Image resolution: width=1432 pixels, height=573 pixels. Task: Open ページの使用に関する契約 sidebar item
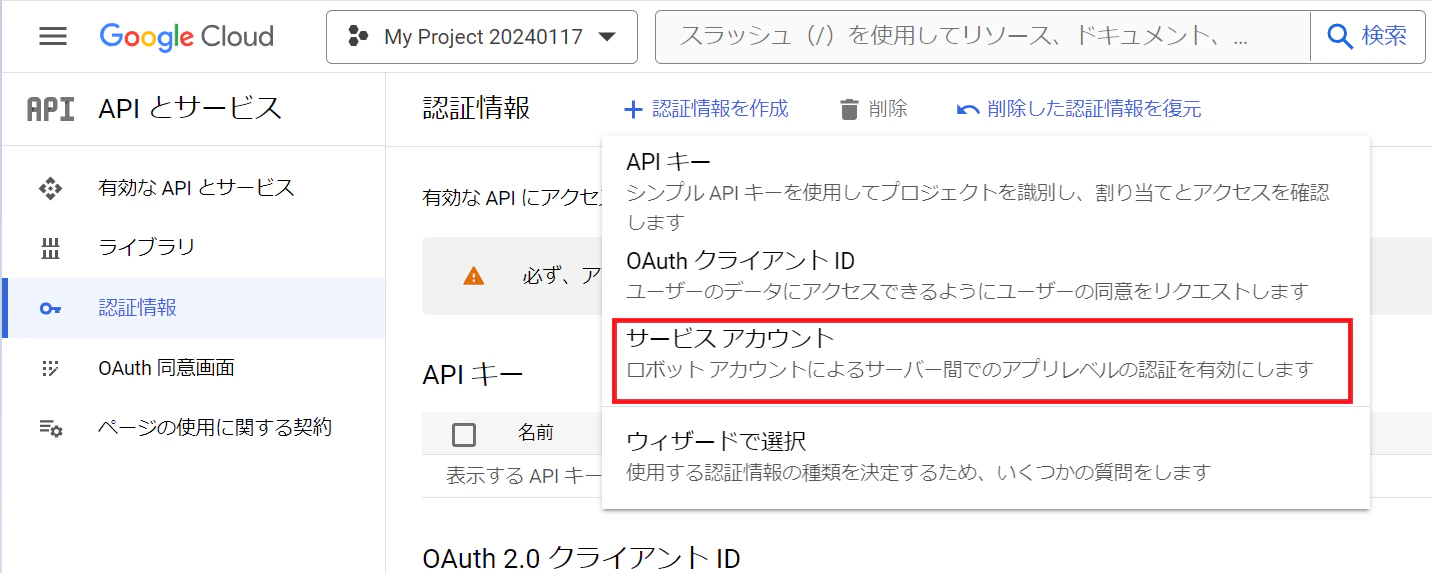click(193, 427)
